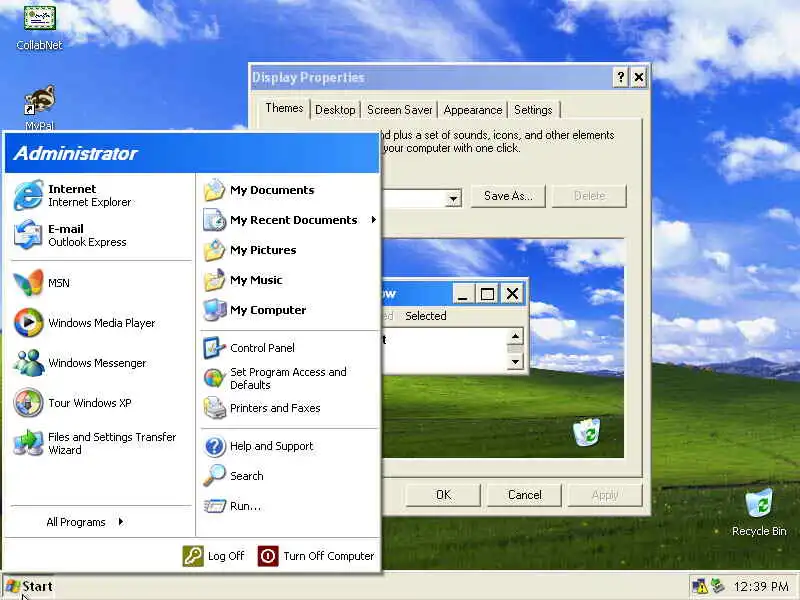Open Recycle Bin on the desktop

759,503
